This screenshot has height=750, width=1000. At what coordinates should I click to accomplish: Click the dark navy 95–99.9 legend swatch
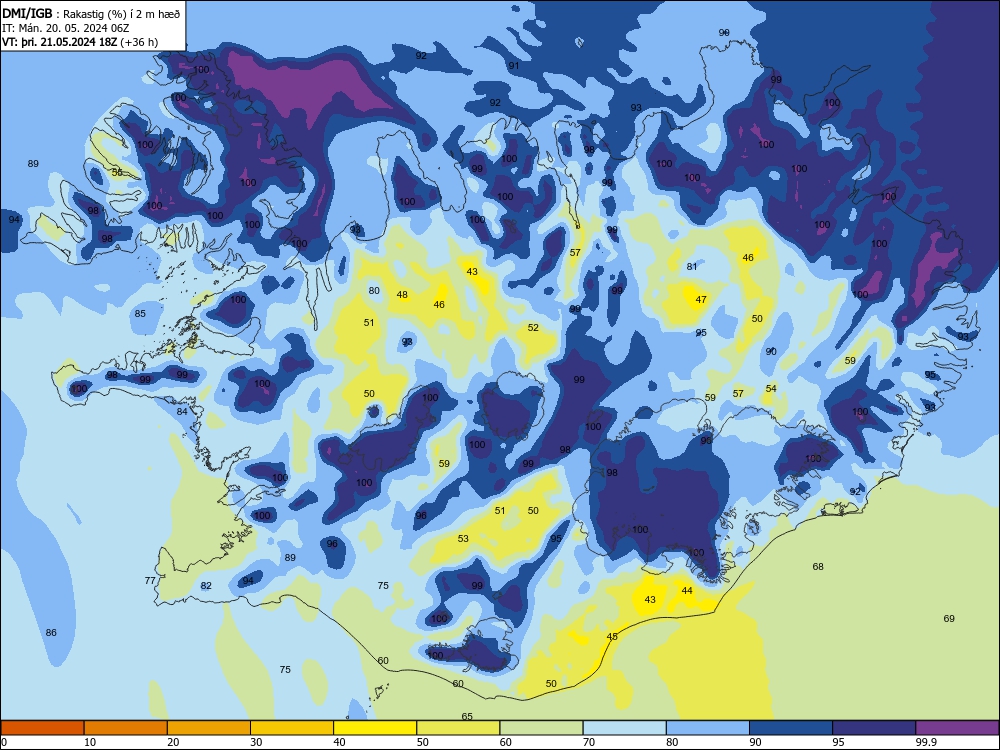[x=874, y=728]
